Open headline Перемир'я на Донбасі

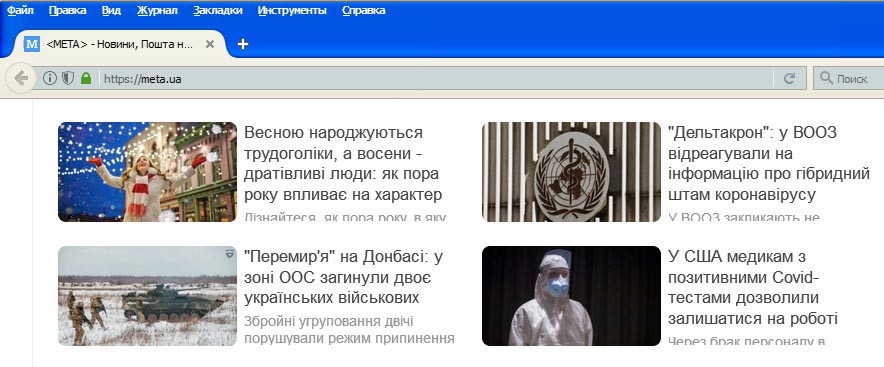pos(344,277)
